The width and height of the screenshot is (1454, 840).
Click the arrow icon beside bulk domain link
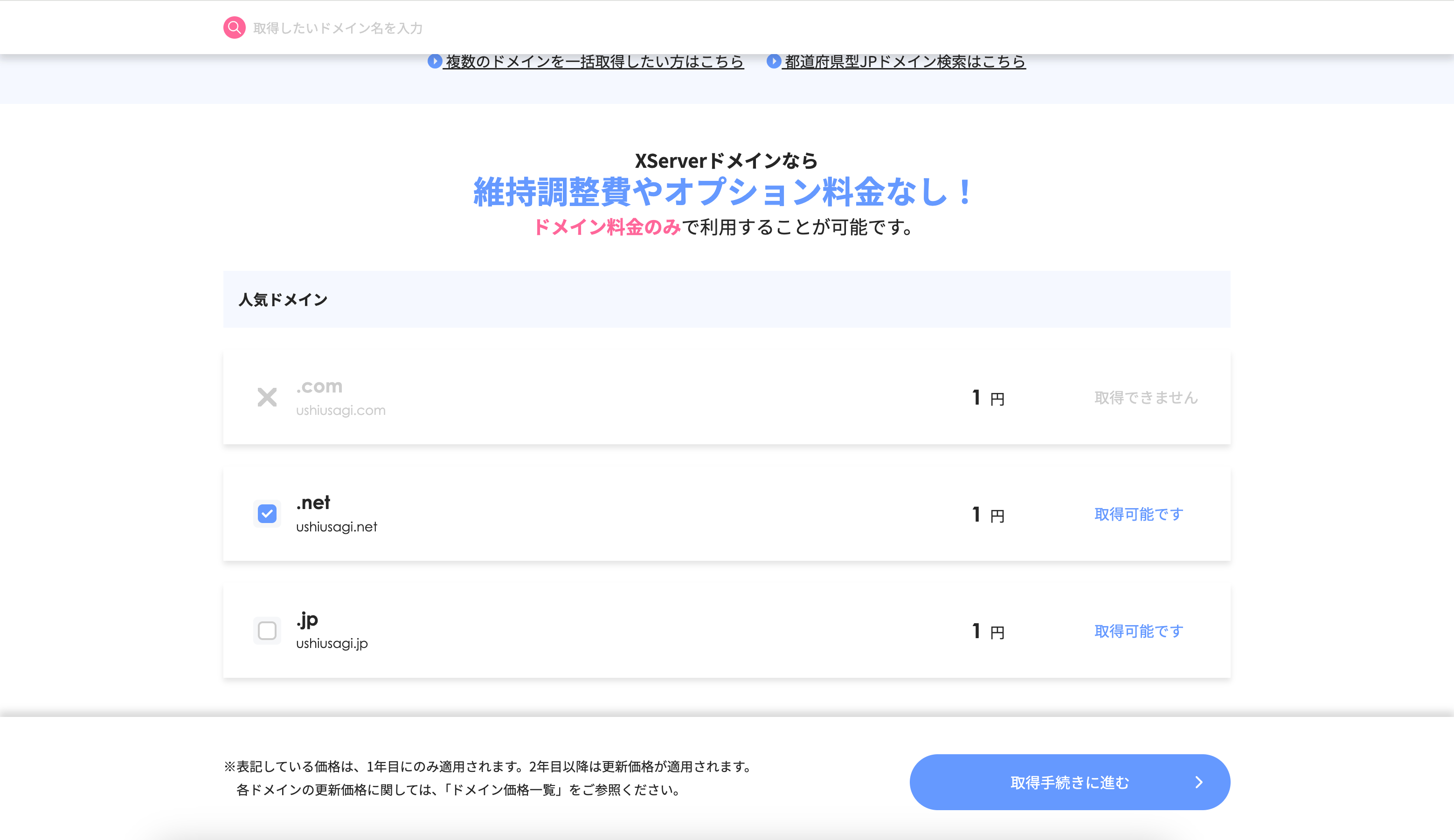tap(435, 61)
